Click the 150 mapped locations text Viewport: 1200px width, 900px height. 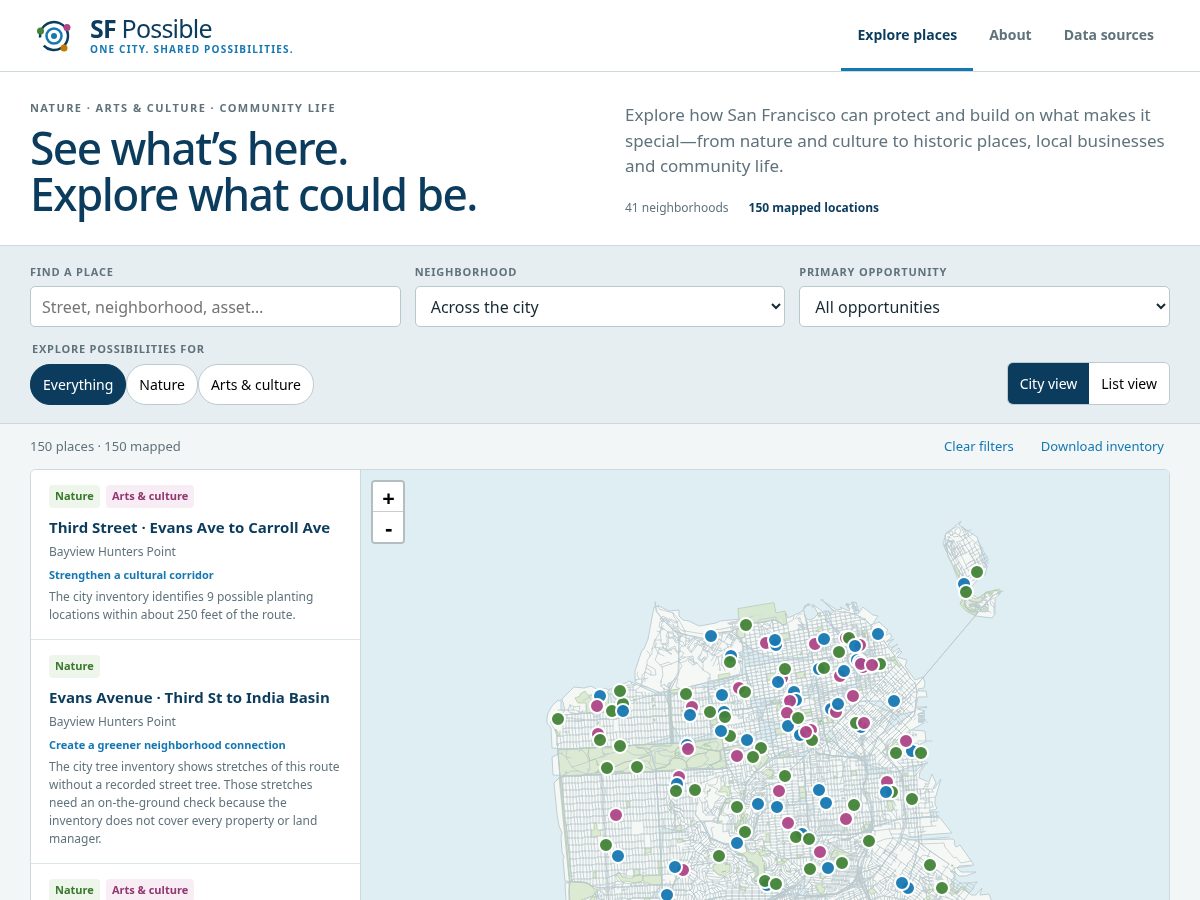[813, 208]
